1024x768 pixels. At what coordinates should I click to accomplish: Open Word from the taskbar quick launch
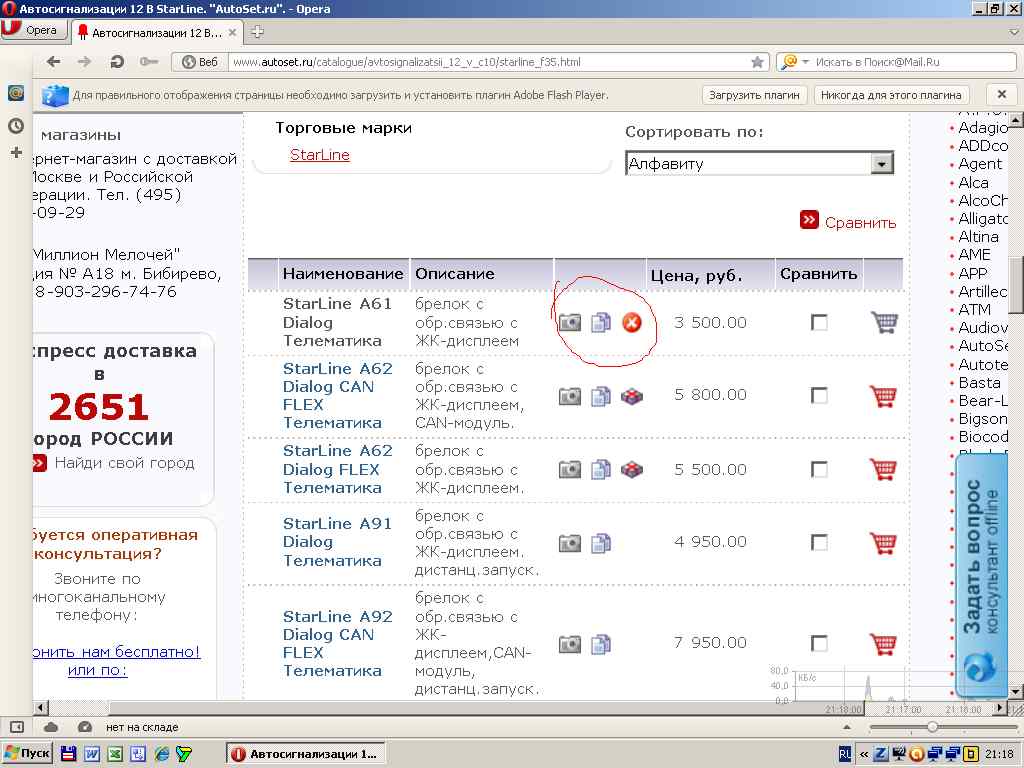(91, 754)
